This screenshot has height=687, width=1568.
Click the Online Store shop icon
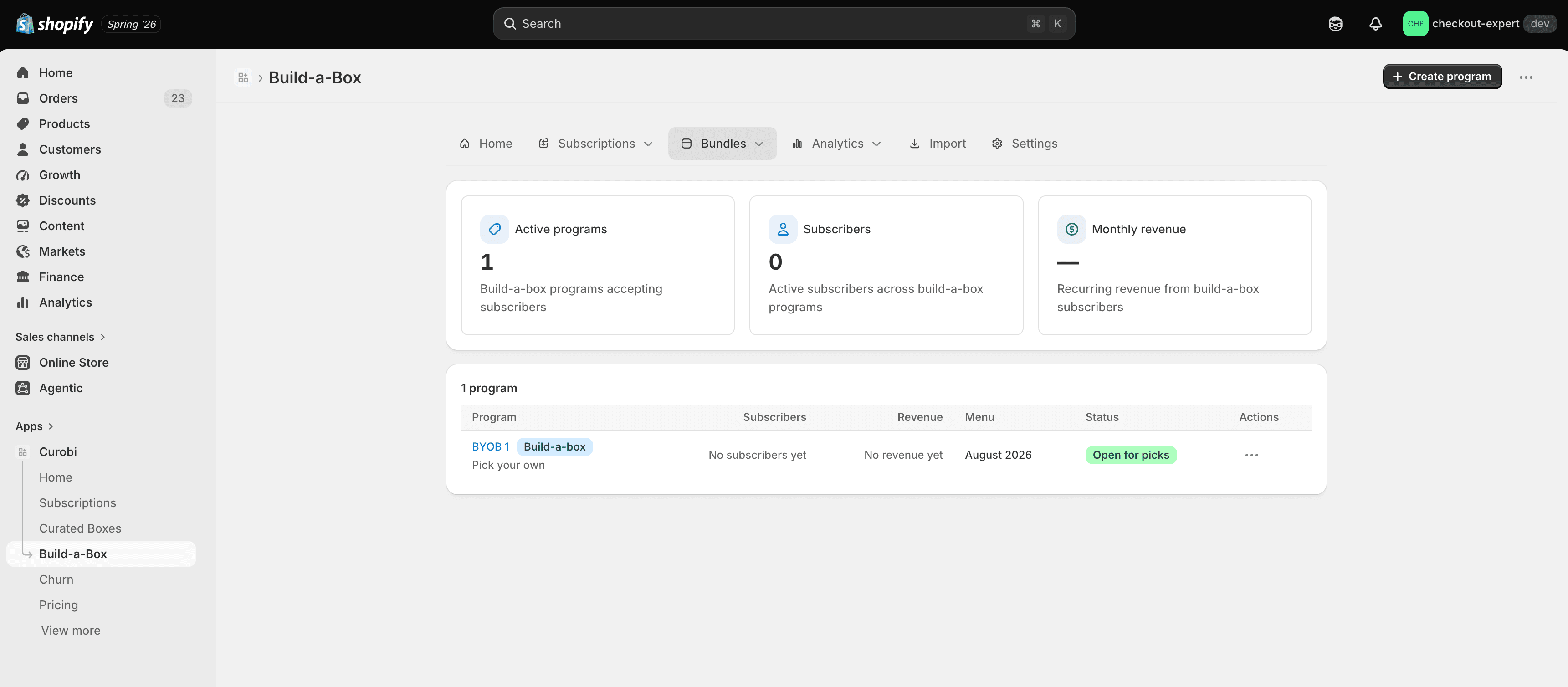point(23,363)
